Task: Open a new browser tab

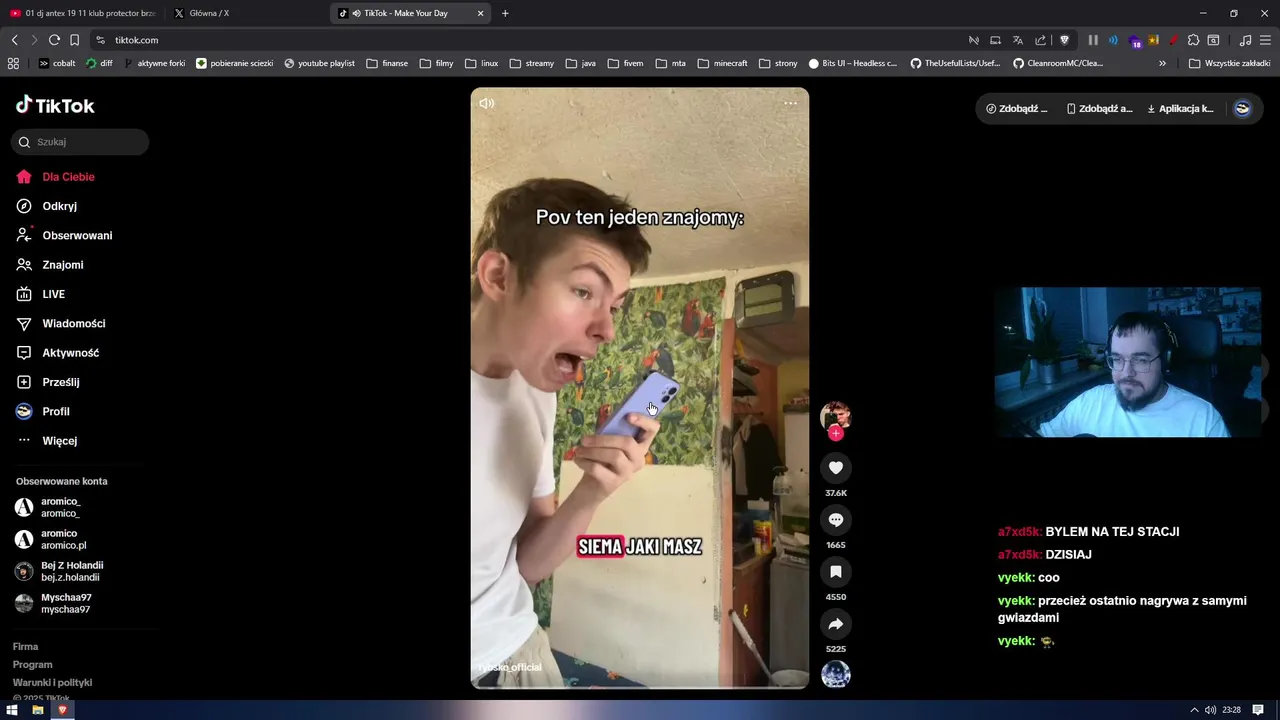Action: point(505,13)
